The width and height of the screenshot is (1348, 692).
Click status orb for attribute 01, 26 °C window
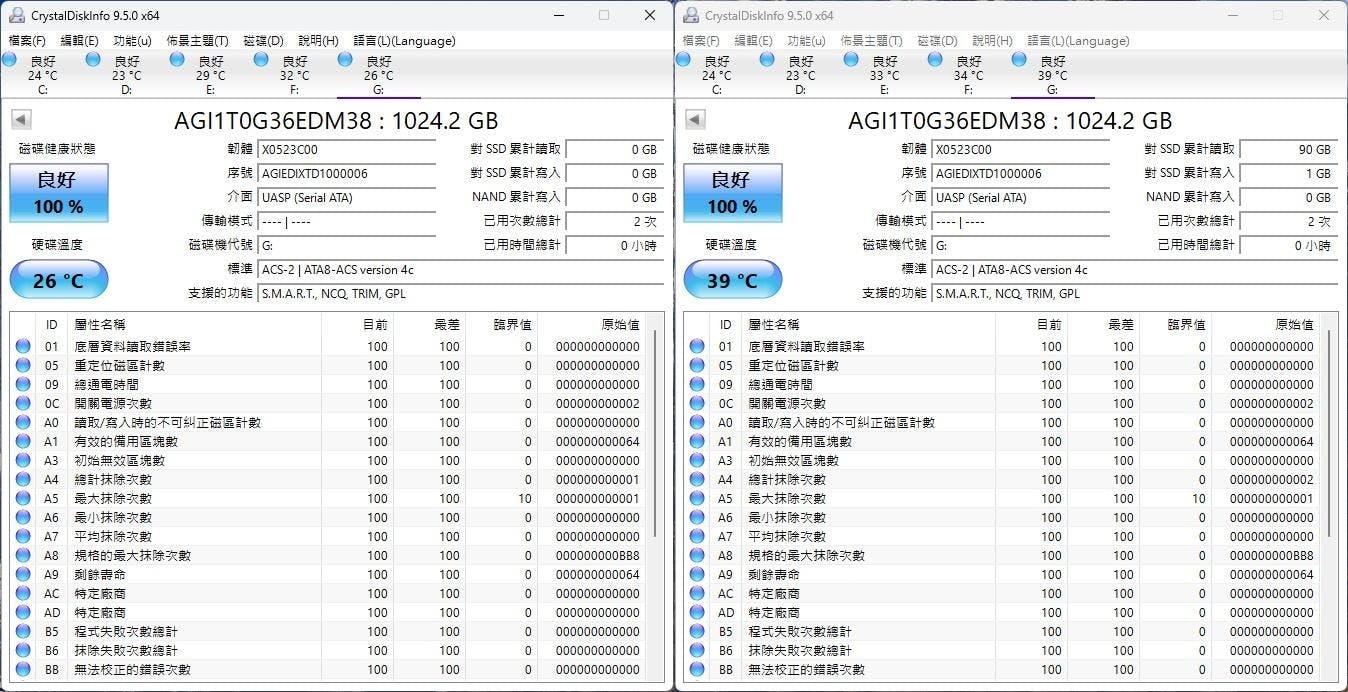(x=23, y=347)
